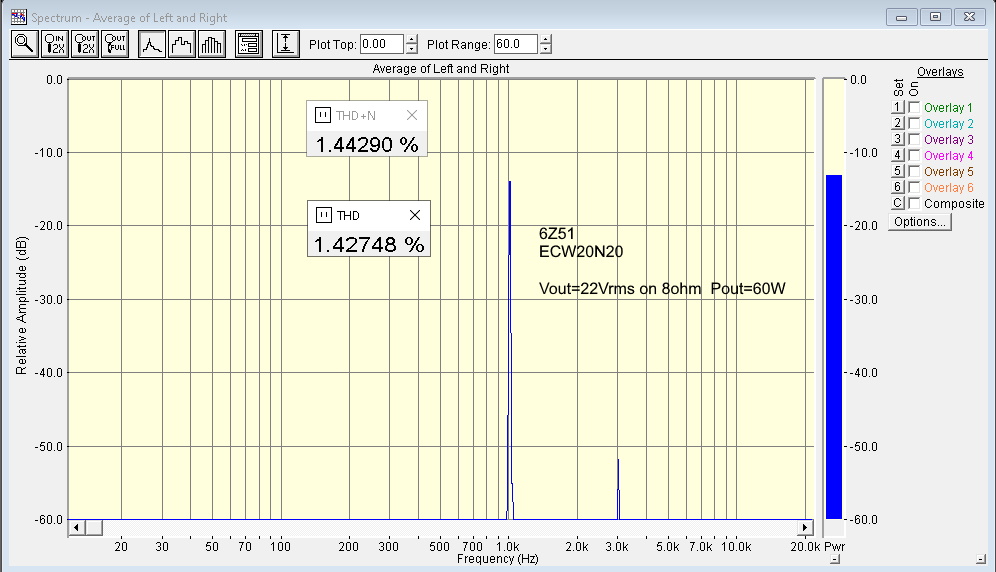This screenshot has height=572, width=996.
Task: Open the spectrum settings dialog icon
Action: 248,44
